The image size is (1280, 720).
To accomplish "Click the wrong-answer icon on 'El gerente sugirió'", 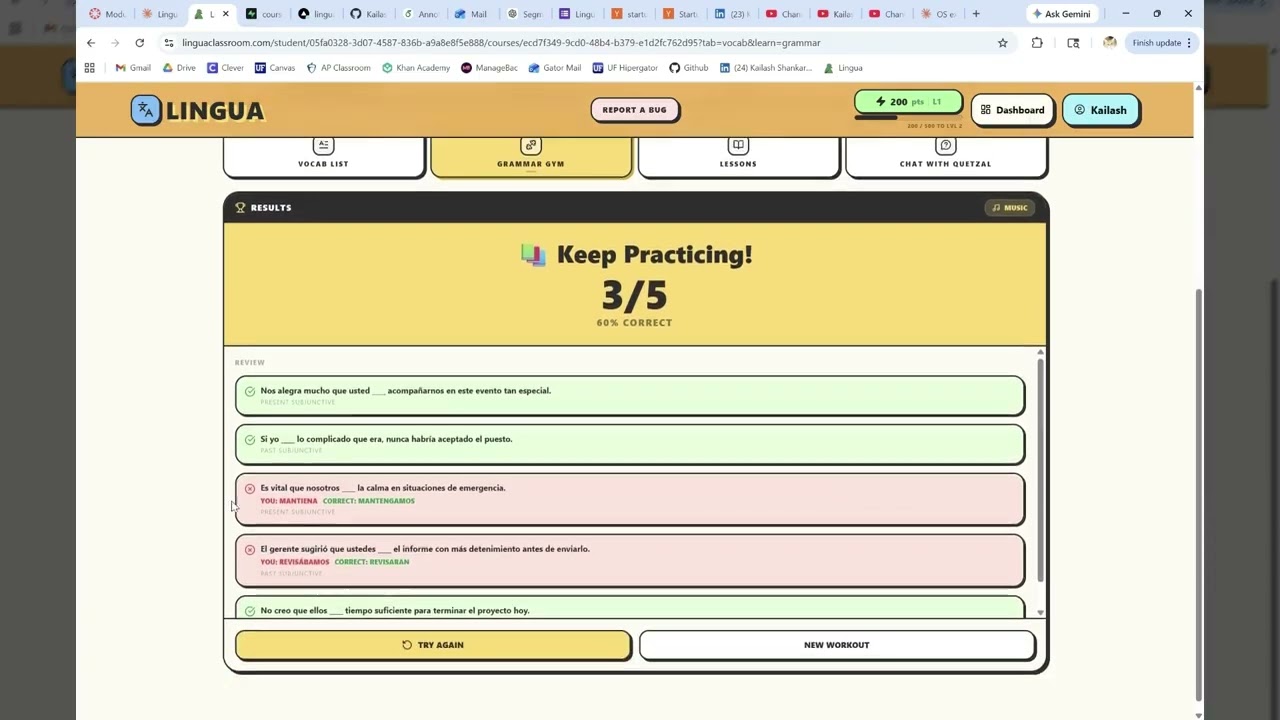I will pos(250,549).
